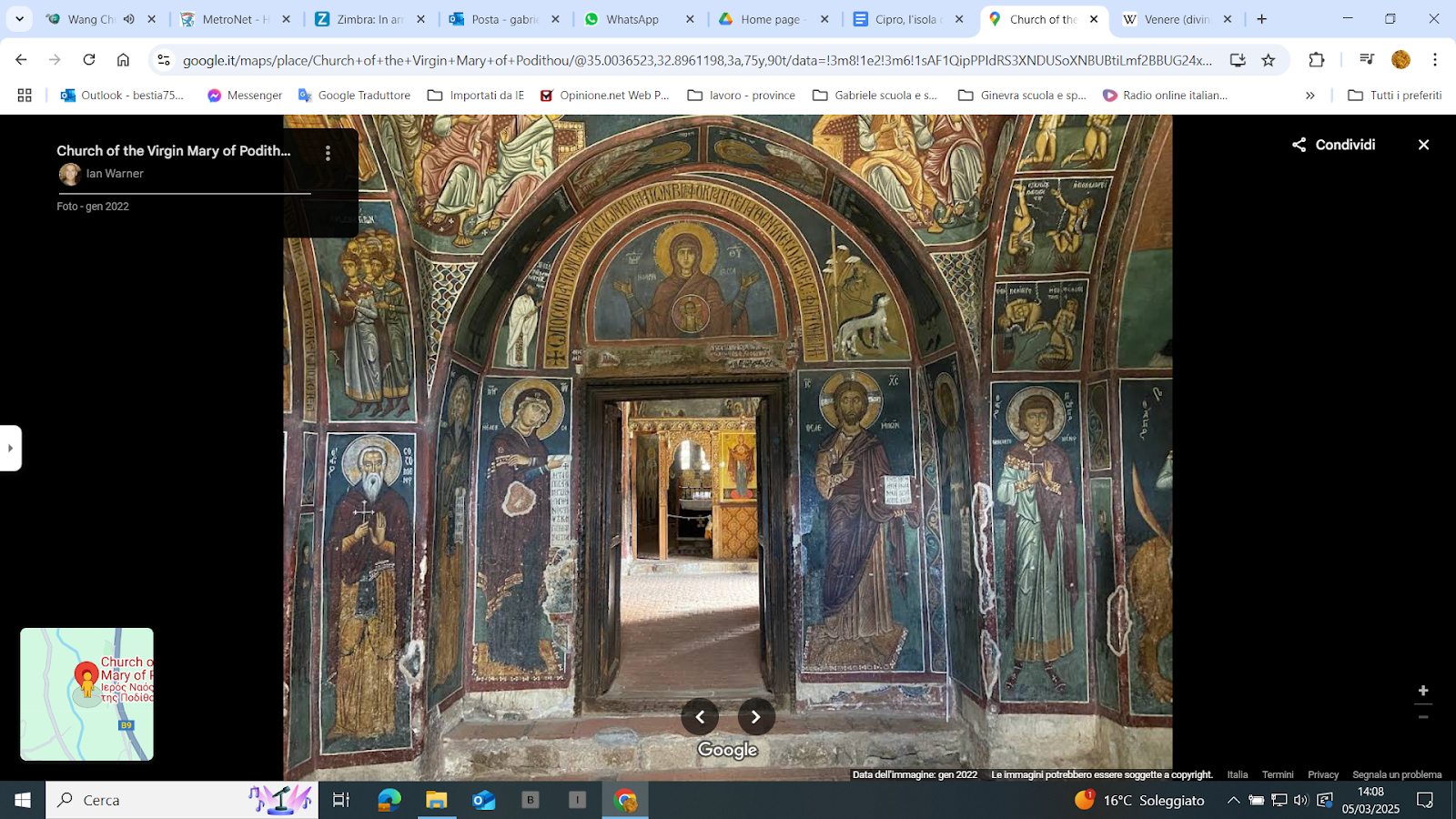The image size is (1456, 819).
Task: Open the Termini link
Action: 1278,774
